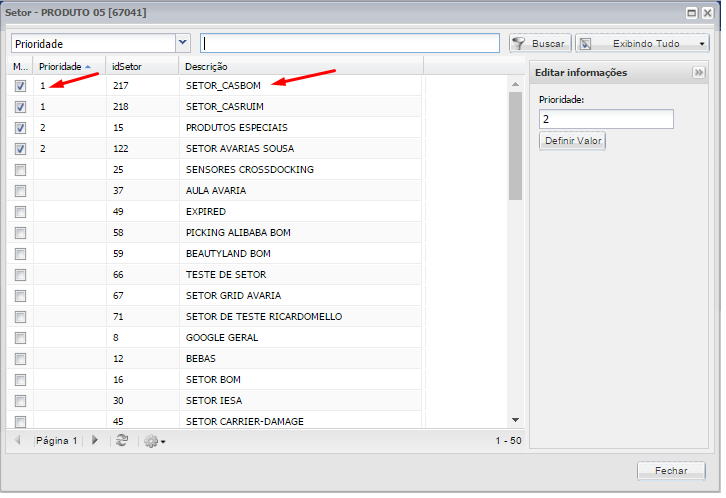
Task: Maximize the Setor dialog window
Action: tap(691, 13)
